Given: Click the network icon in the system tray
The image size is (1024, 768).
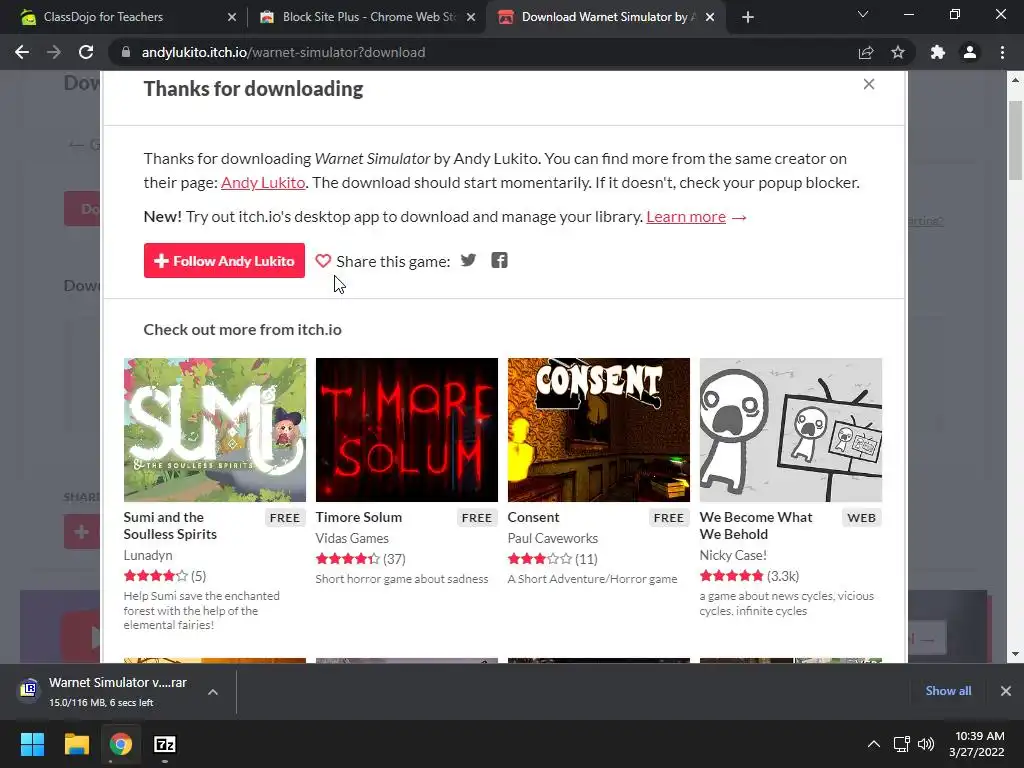Looking at the screenshot, I should click(x=902, y=744).
